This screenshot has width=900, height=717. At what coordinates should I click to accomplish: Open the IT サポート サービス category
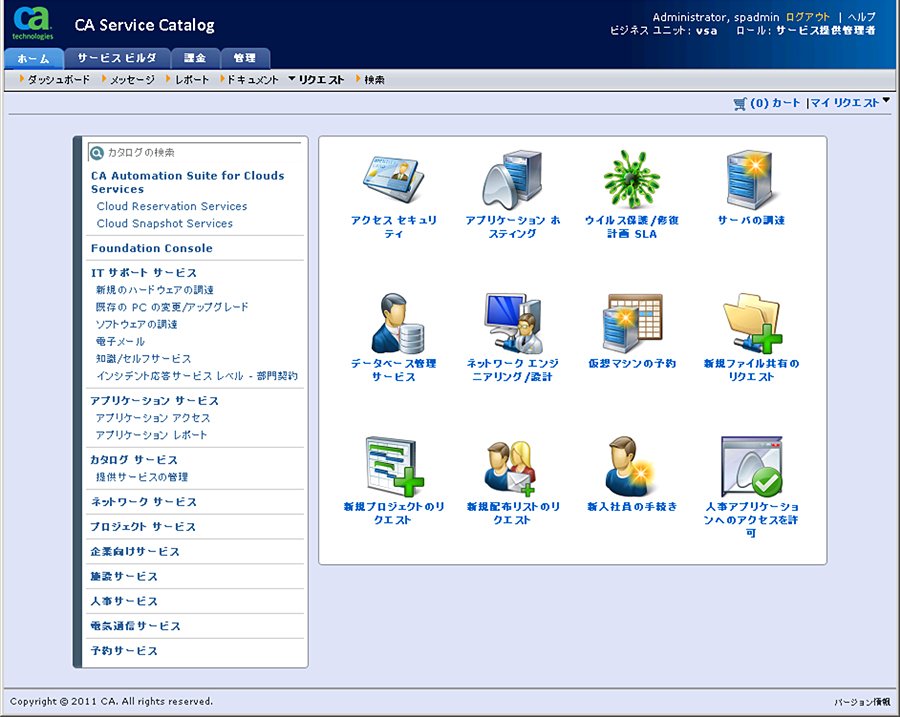(x=143, y=273)
